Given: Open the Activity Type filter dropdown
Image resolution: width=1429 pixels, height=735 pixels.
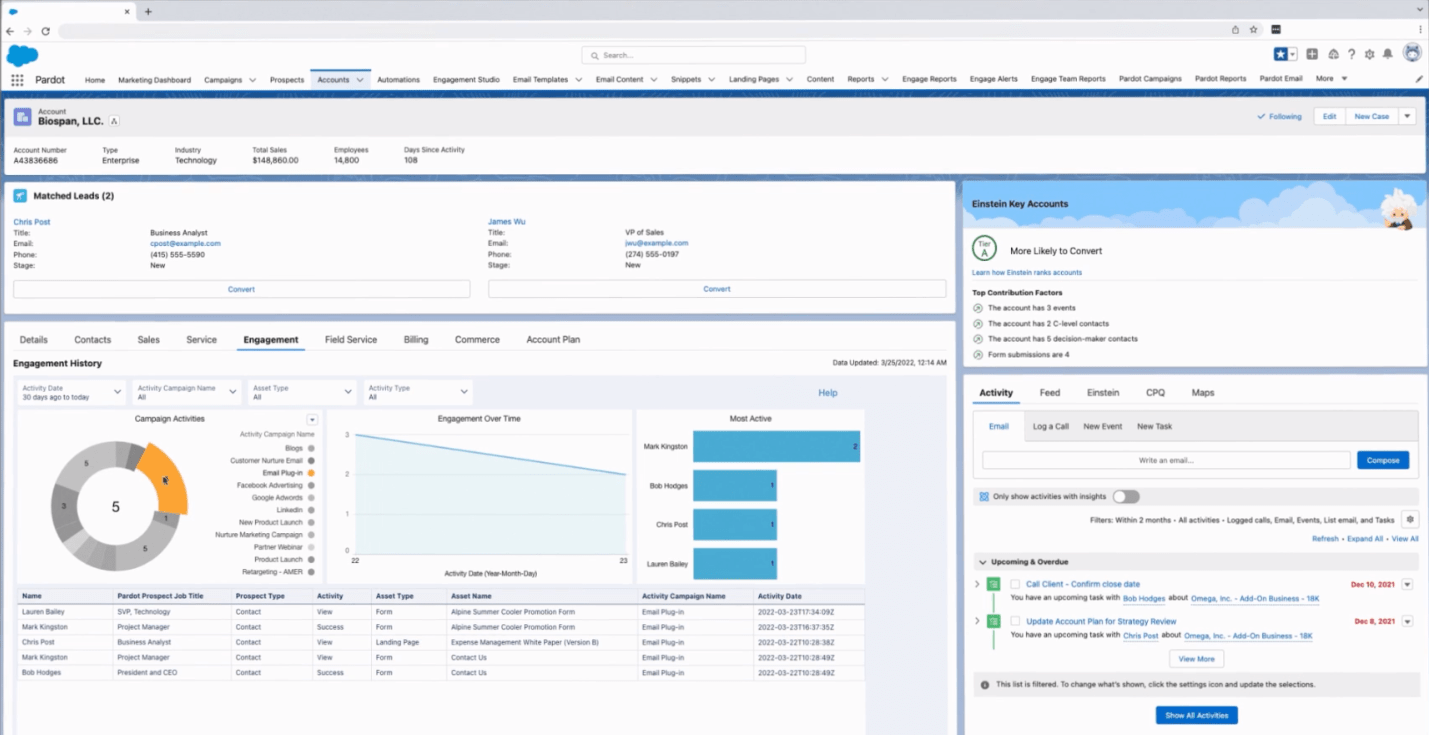Looking at the screenshot, I should [418, 392].
